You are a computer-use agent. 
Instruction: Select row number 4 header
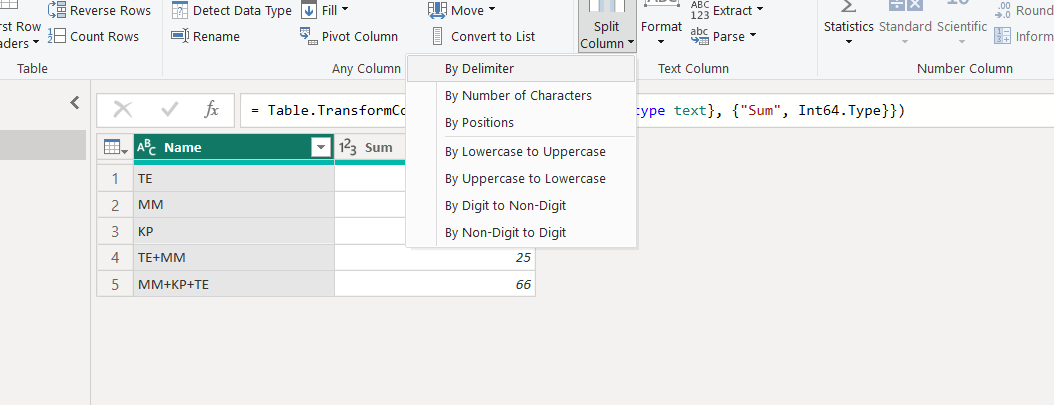click(116, 258)
